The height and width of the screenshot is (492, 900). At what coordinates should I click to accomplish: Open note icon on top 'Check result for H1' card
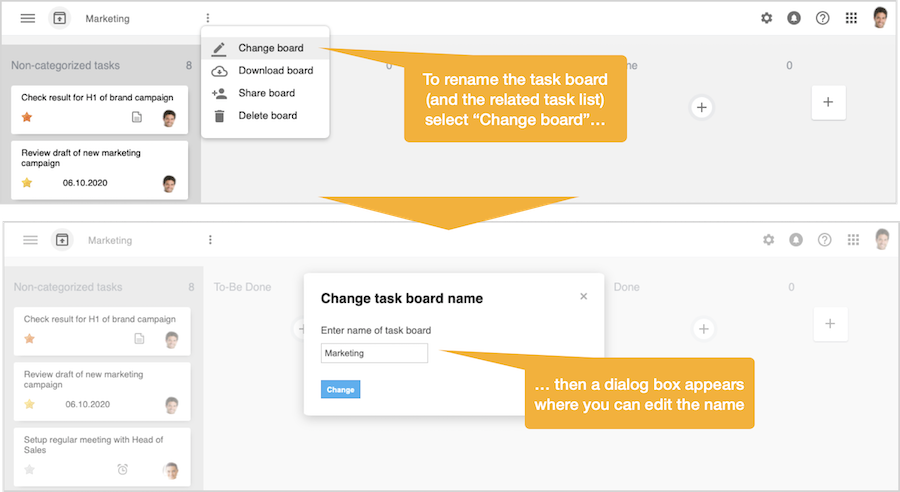coord(137,117)
